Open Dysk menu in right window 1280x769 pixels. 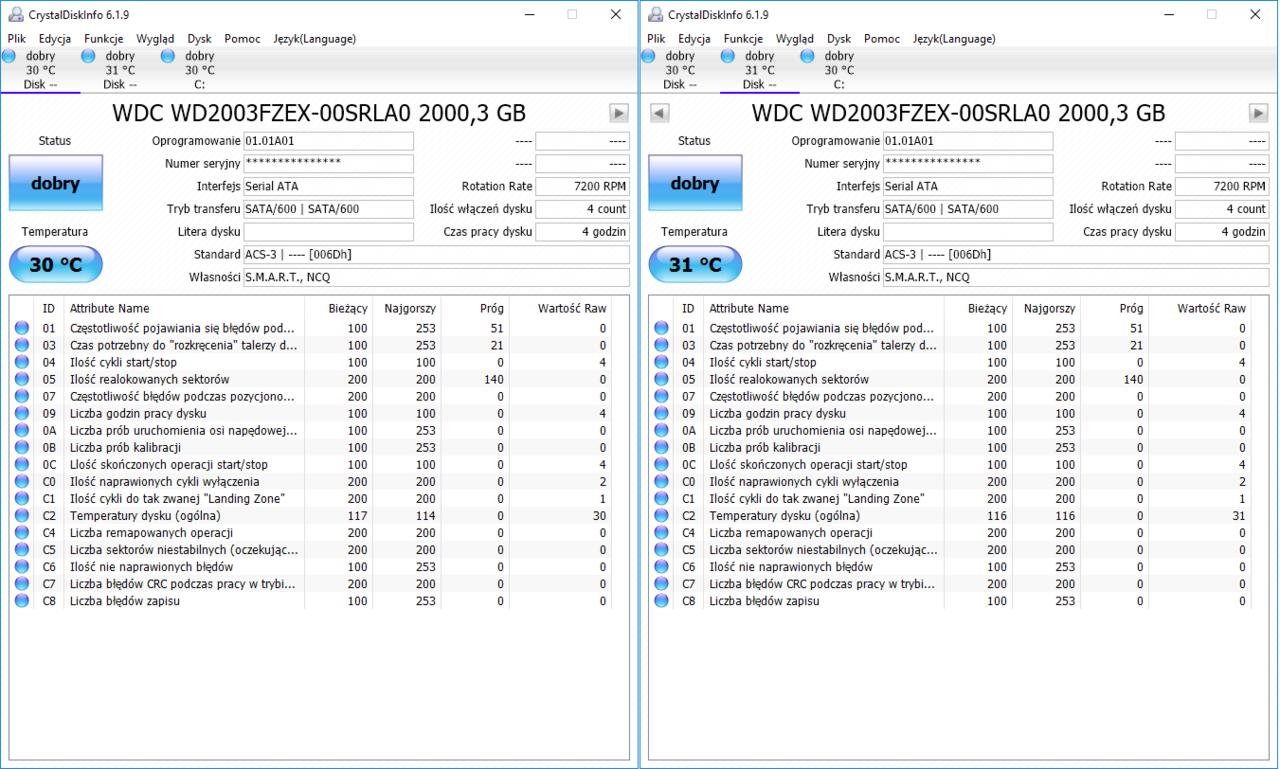coord(839,39)
